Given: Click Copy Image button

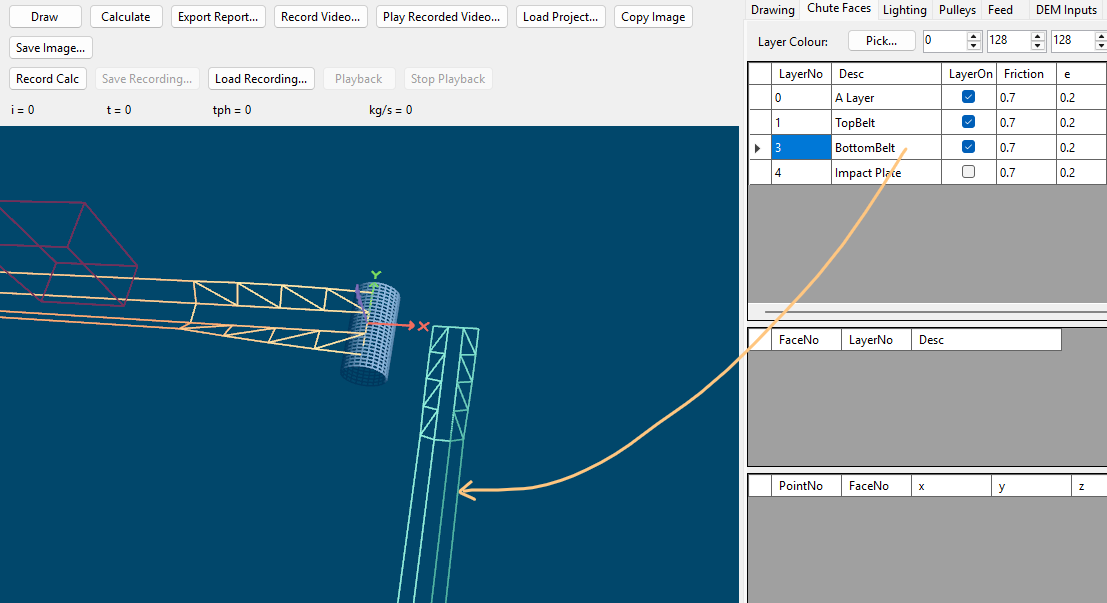Looking at the screenshot, I should (x=653, y=17).
